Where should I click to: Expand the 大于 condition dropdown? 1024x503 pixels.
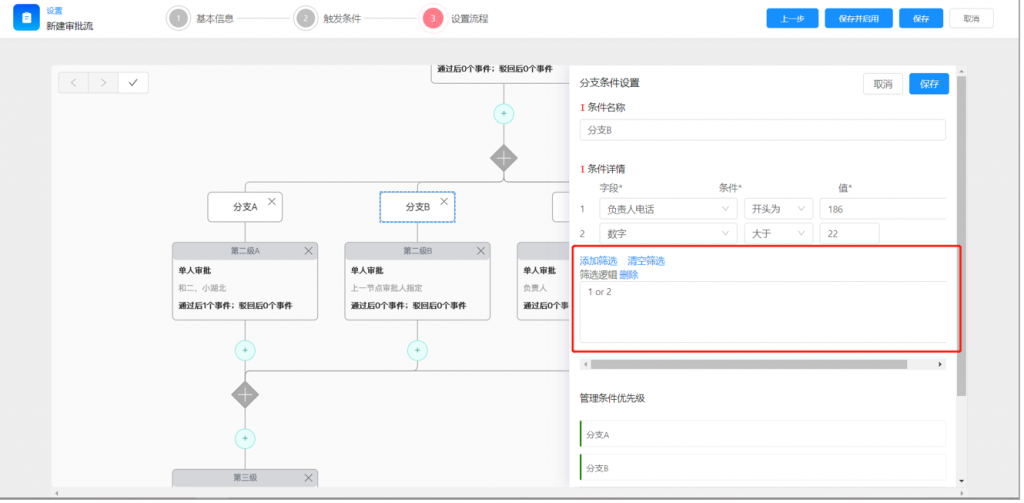coord(776,233)
